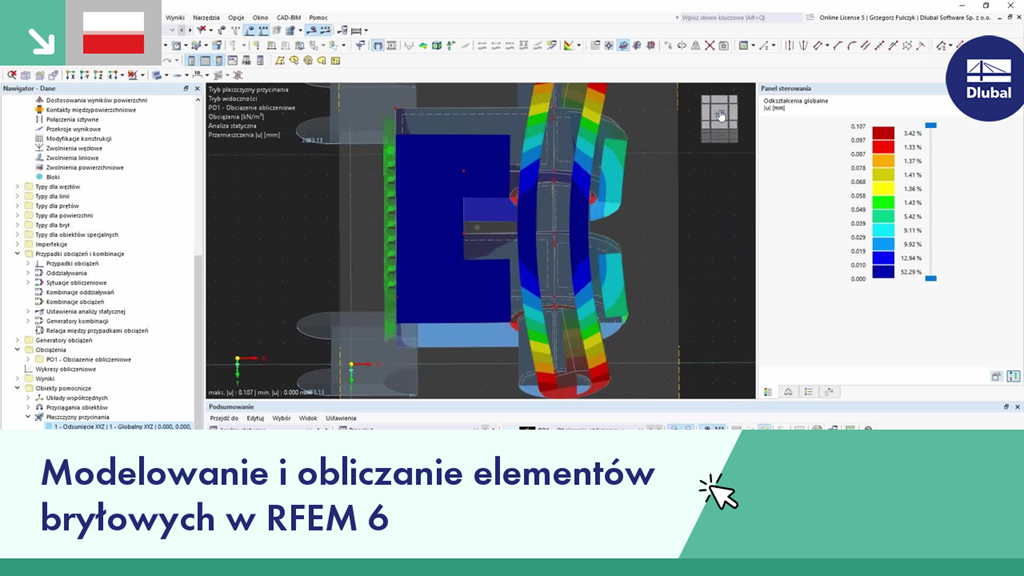Click the Kontakty międzypowierzchniowe orange icon
Screen dimensions: 1024x576
pos(39,110)
